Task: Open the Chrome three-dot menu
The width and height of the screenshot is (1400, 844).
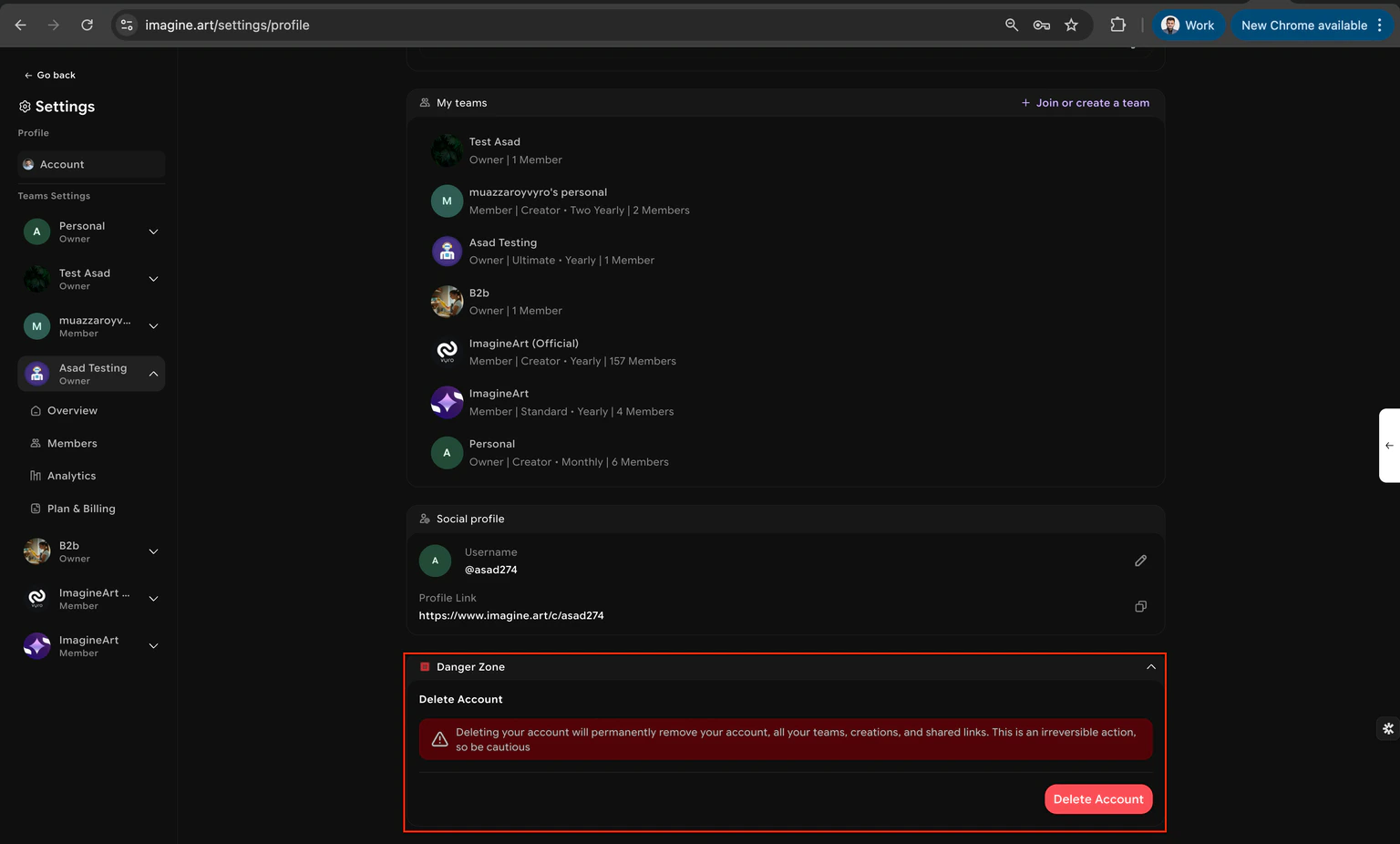Action: click(1380, 25)
